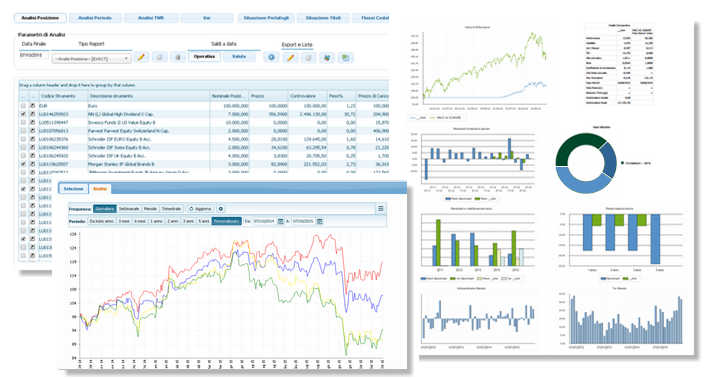Switch to the Analisi Periodo tab

tap(95, 18)
